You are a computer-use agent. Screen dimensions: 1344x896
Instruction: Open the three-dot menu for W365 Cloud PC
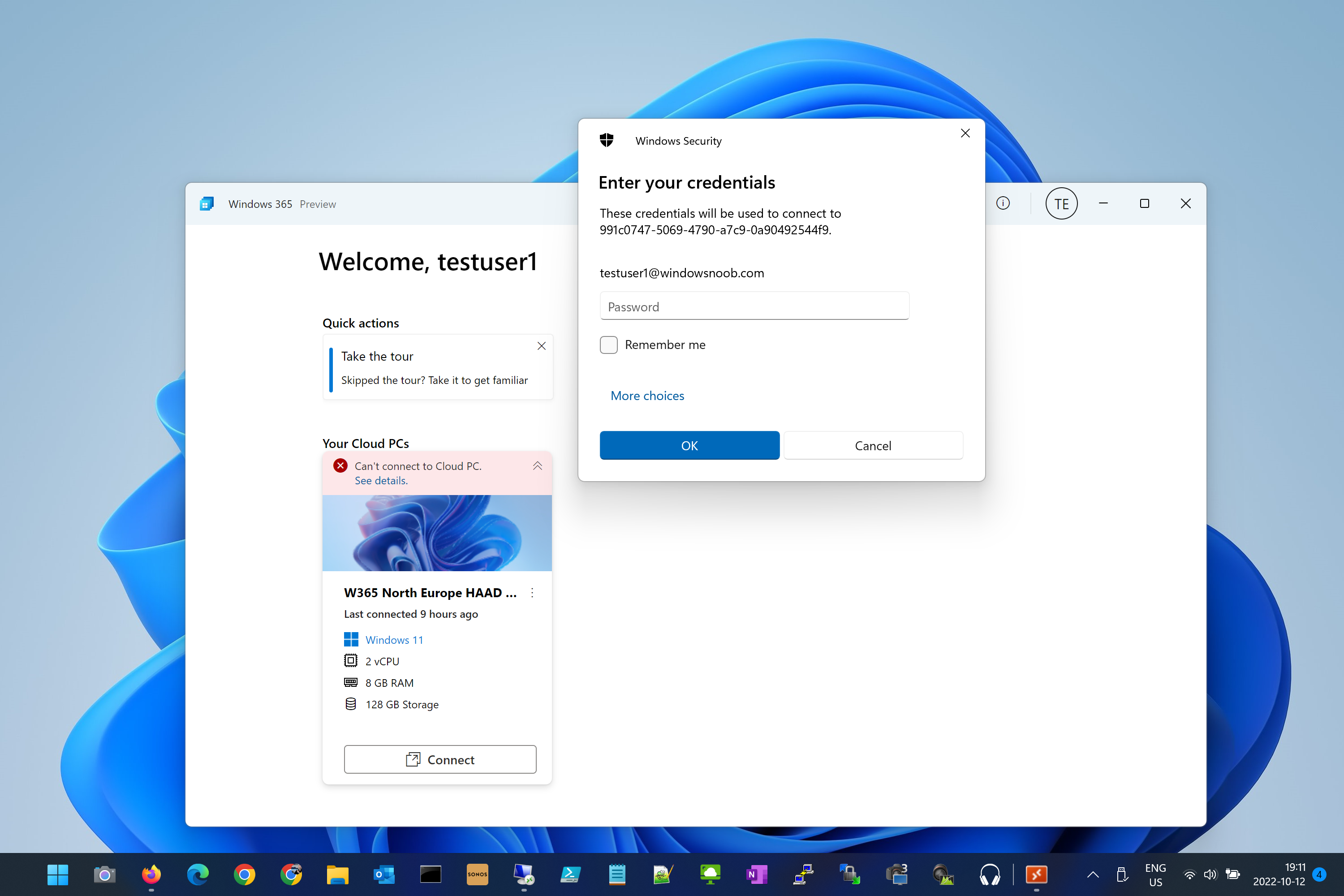coord(532,593)
